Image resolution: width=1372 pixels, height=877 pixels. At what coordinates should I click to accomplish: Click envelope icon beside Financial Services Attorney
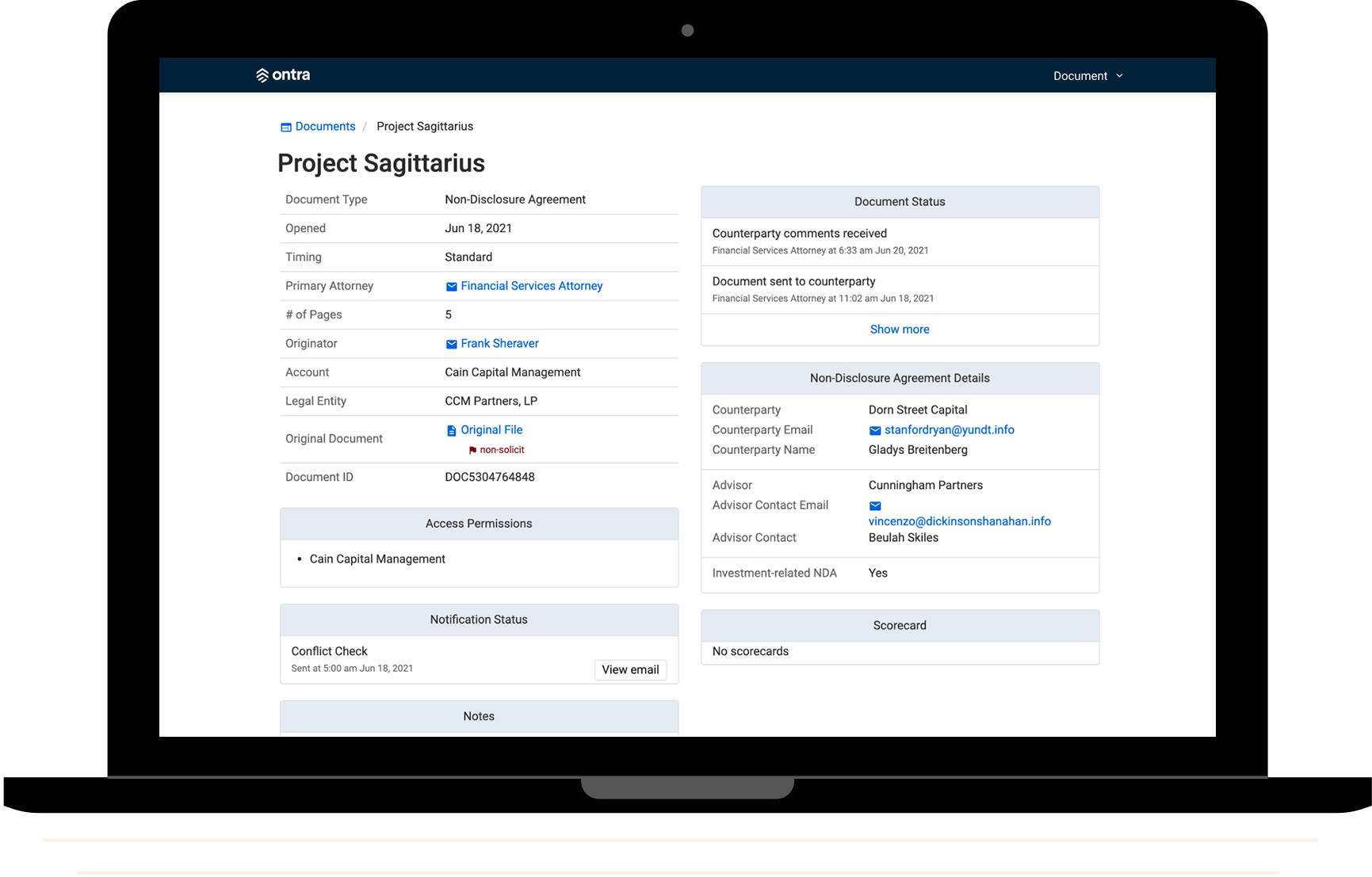[x=451, y=287]
